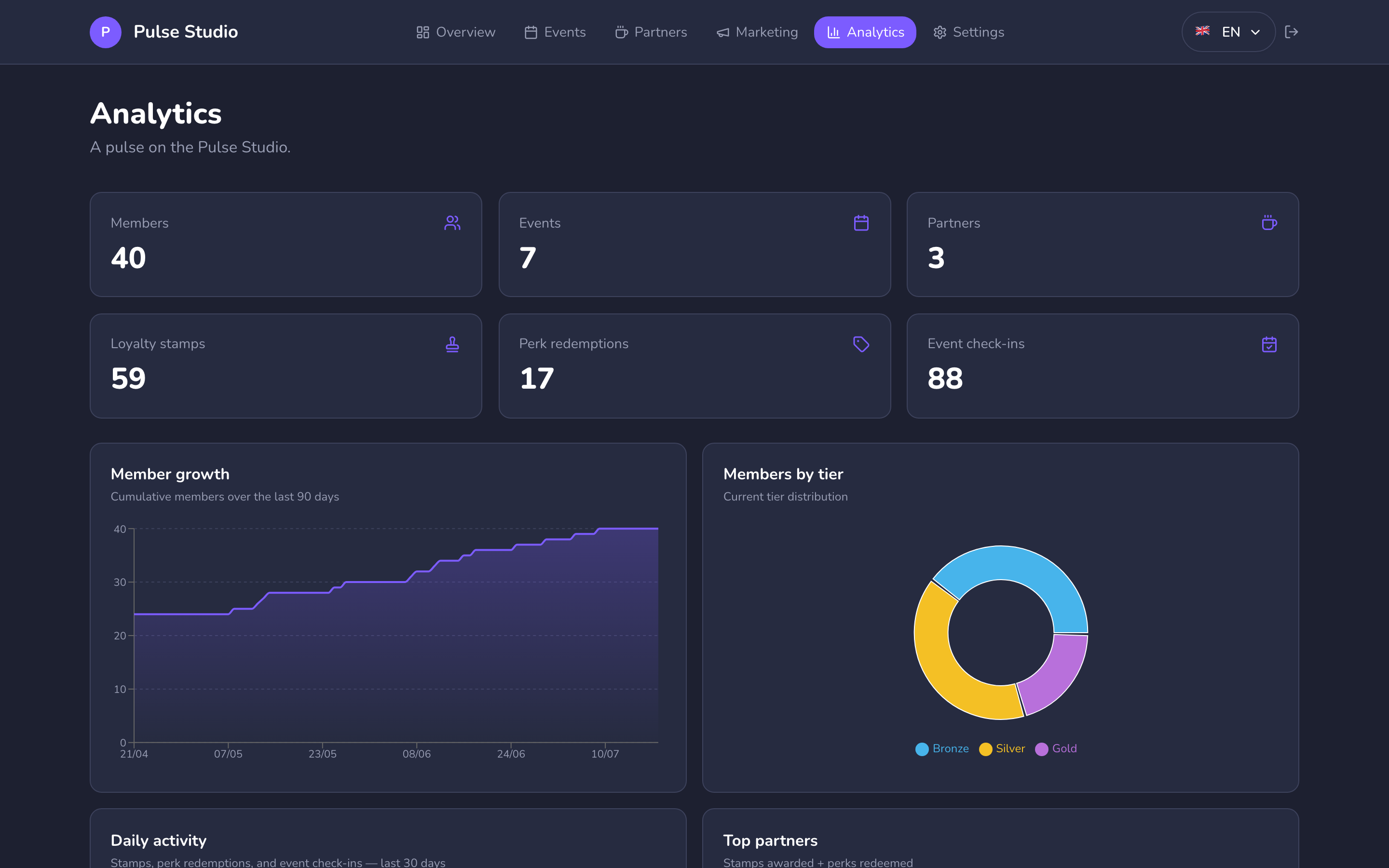The width and height of the screenshot is (1389, 868).
Task: Click the Events card calendar icon
Action: click(861, 223)
